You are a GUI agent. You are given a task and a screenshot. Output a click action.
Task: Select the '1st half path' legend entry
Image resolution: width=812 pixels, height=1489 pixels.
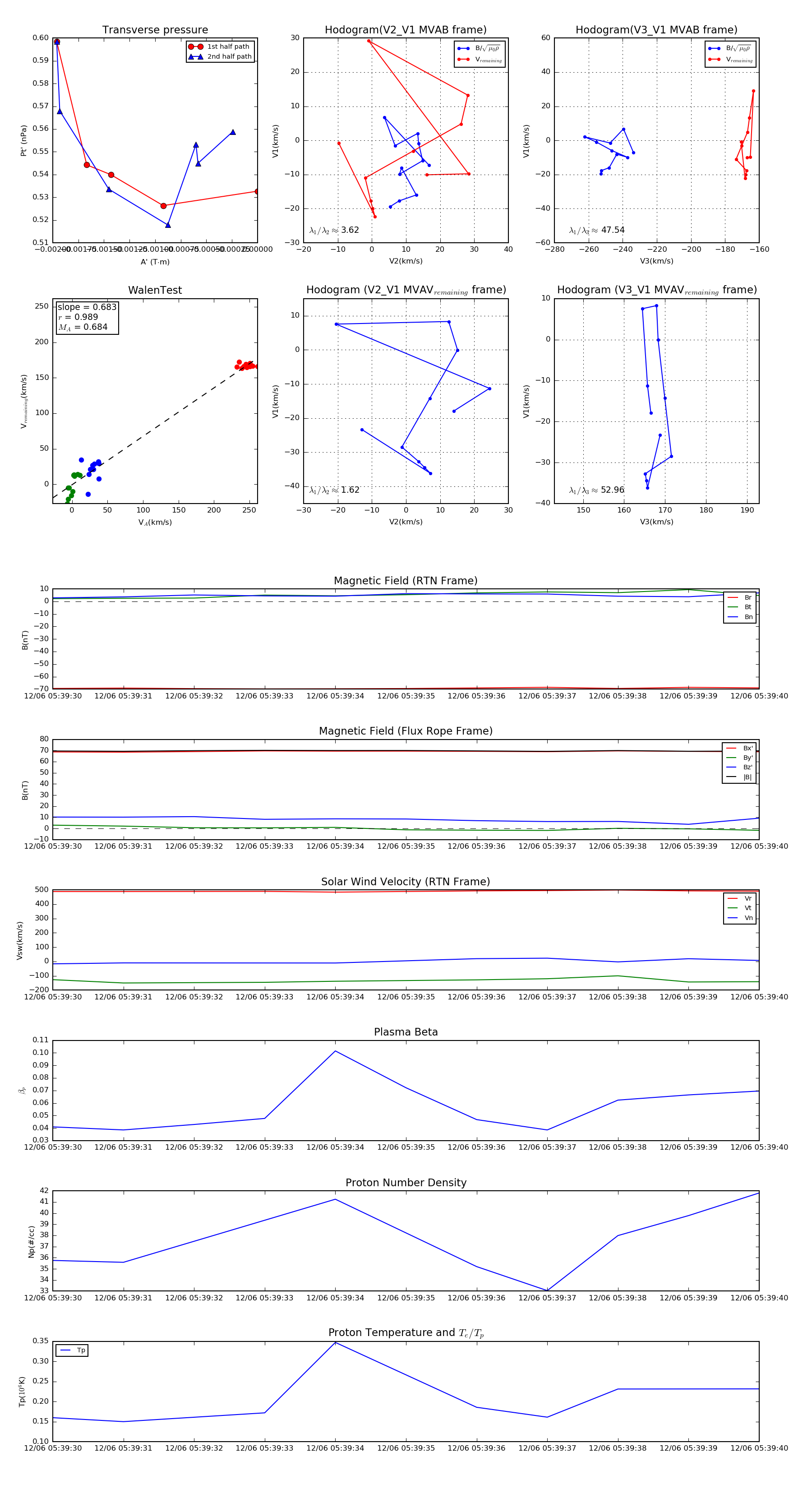220,47
